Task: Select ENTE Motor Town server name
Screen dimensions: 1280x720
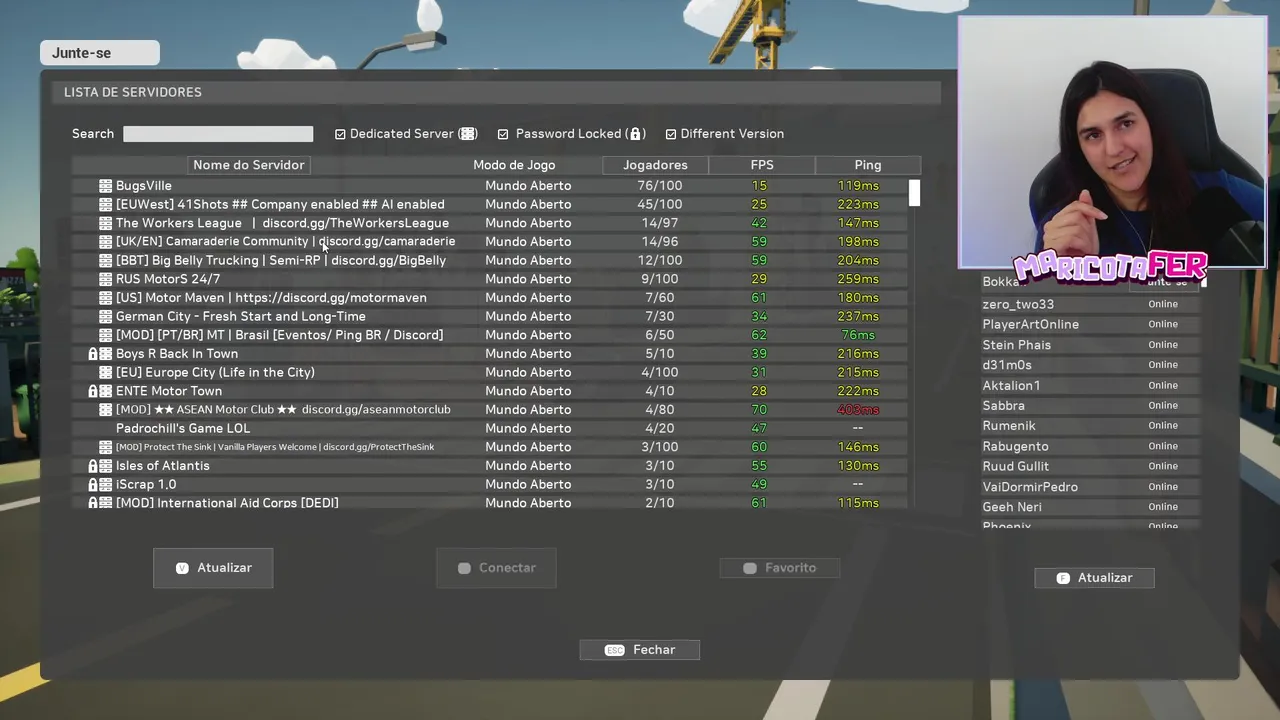Action: click(x=169, y=391)
